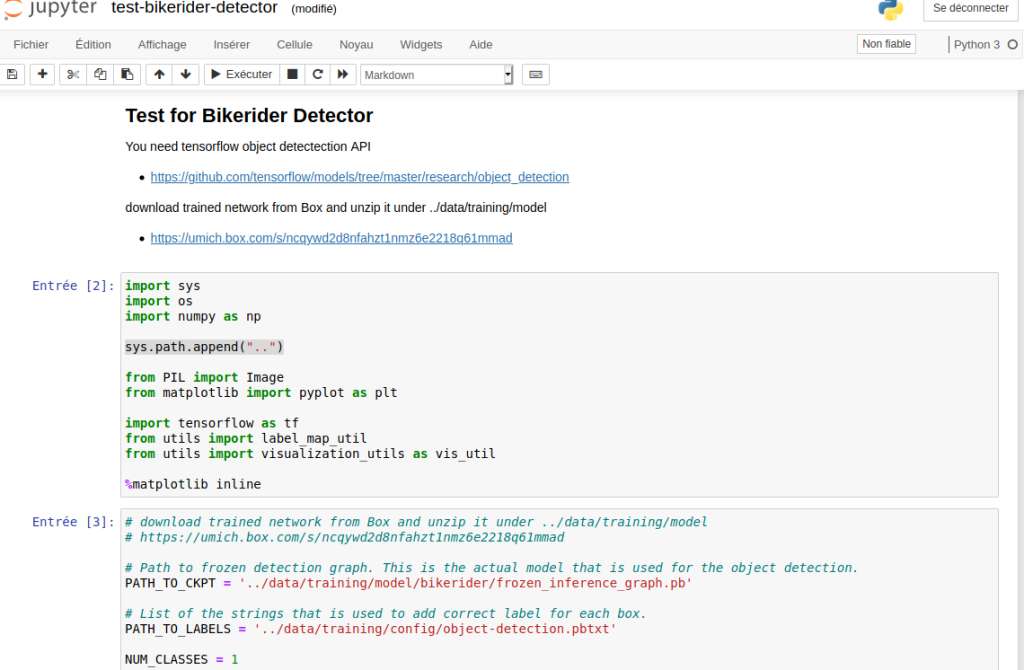Open the Noyau menu
The height and width of the screenshot is (670, 1024).
click(356, 45)
